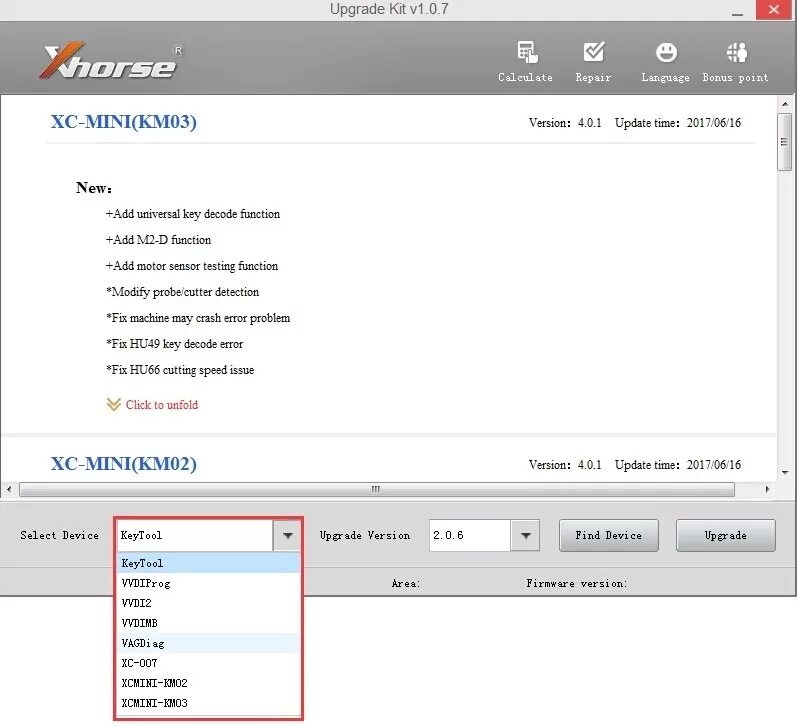Open the Repair tool
798x727 pixels.
pos(593,62)
